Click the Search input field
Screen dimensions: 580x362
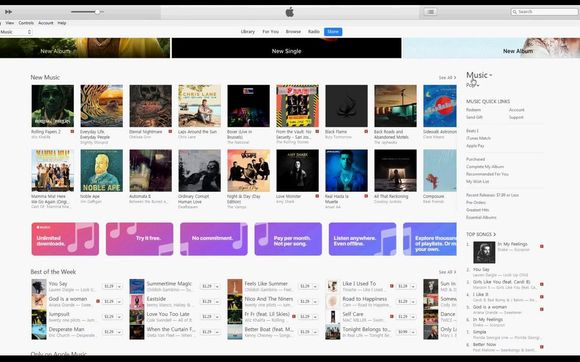pos(544,12)
